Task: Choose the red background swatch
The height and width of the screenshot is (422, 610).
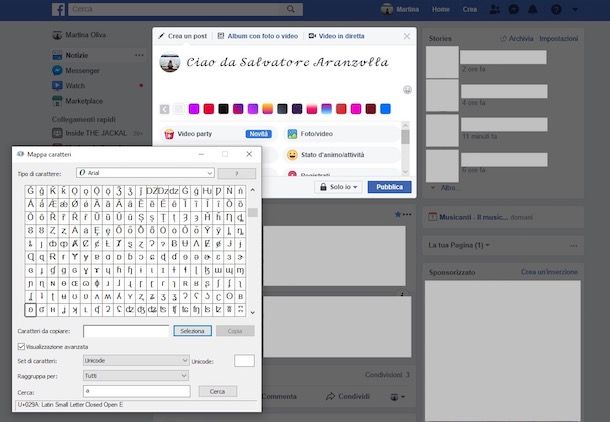Action: click(209, 109)
